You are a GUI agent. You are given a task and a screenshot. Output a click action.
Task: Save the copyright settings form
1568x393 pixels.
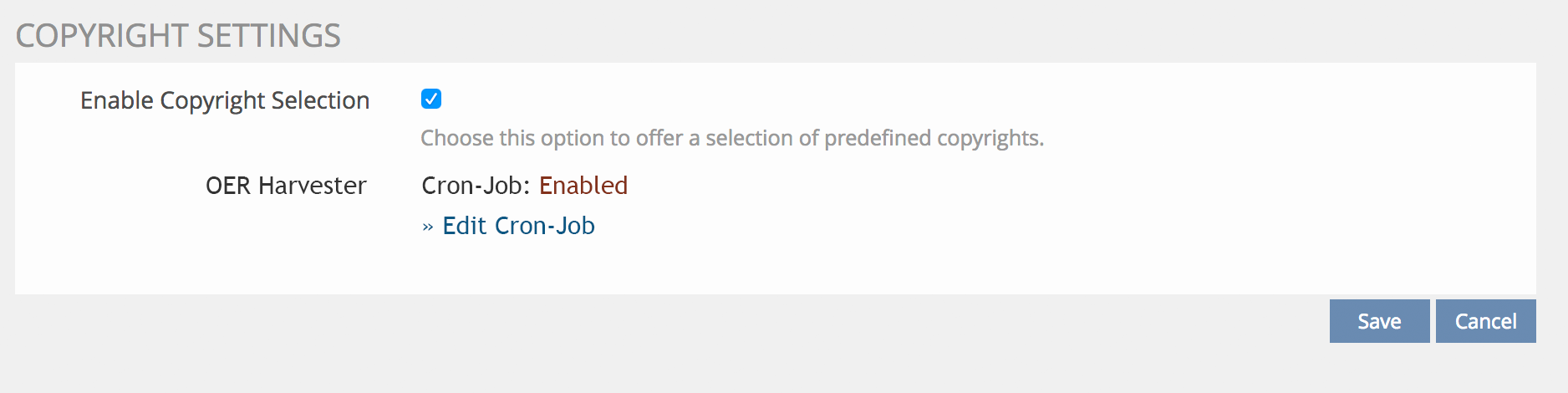click(x=1379, y=322)
